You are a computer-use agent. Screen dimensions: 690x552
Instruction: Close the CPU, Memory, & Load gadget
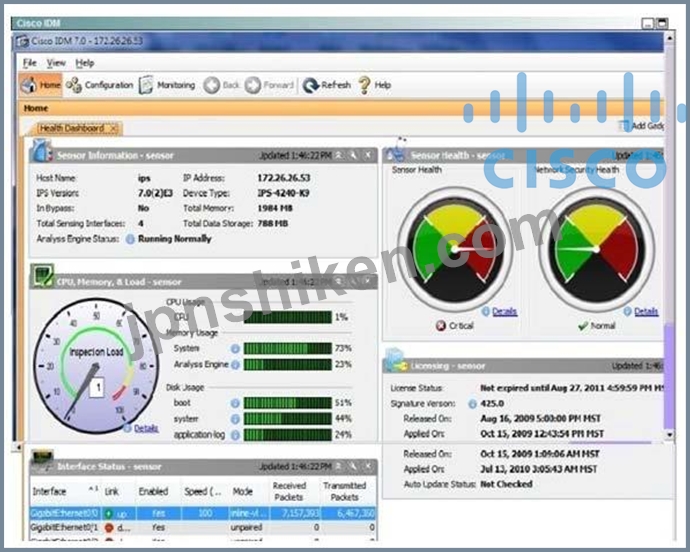pyautogui.click(x=367, y=281)
